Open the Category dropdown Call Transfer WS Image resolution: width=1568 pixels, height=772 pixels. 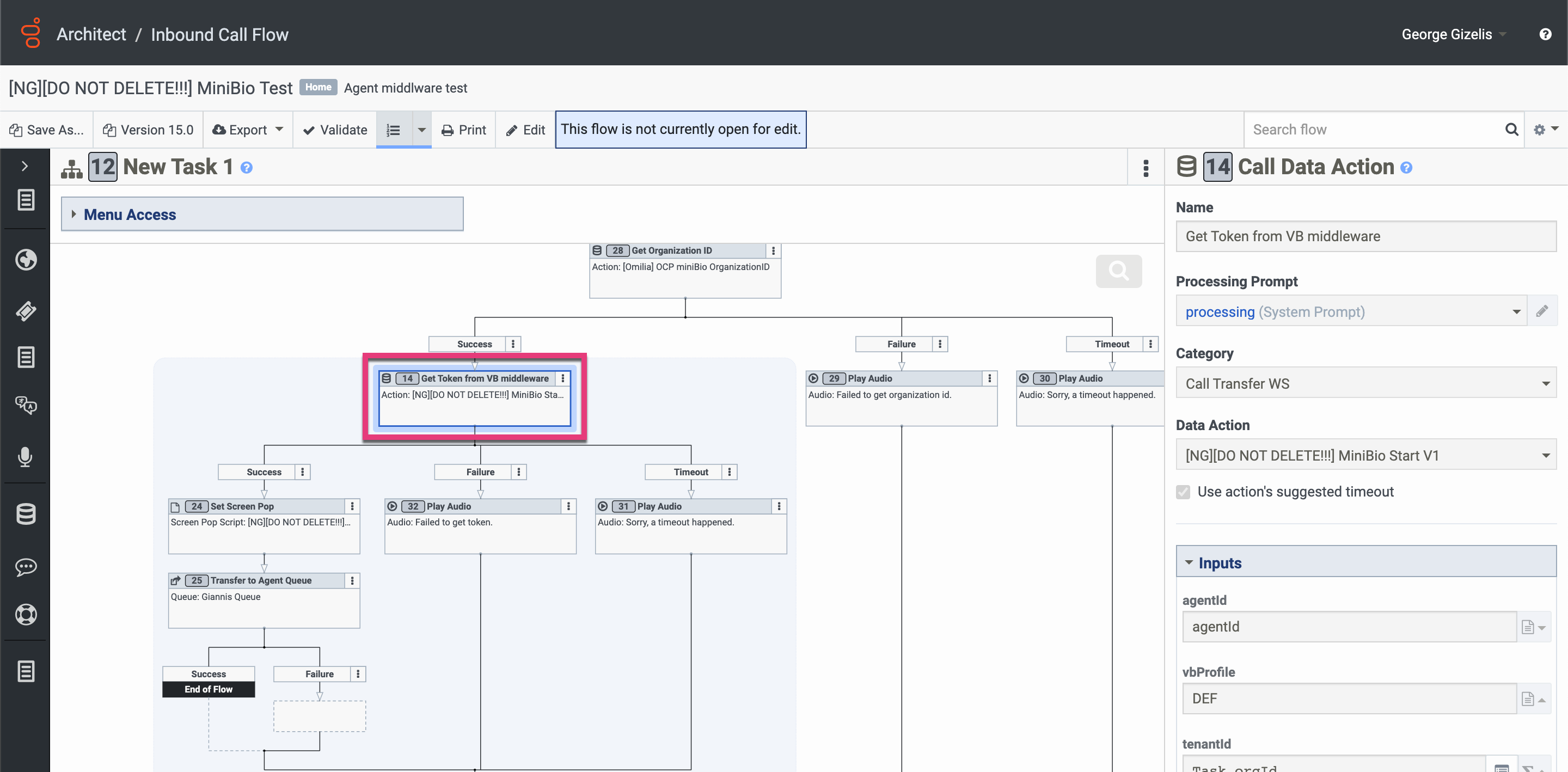click(1365, 384)
